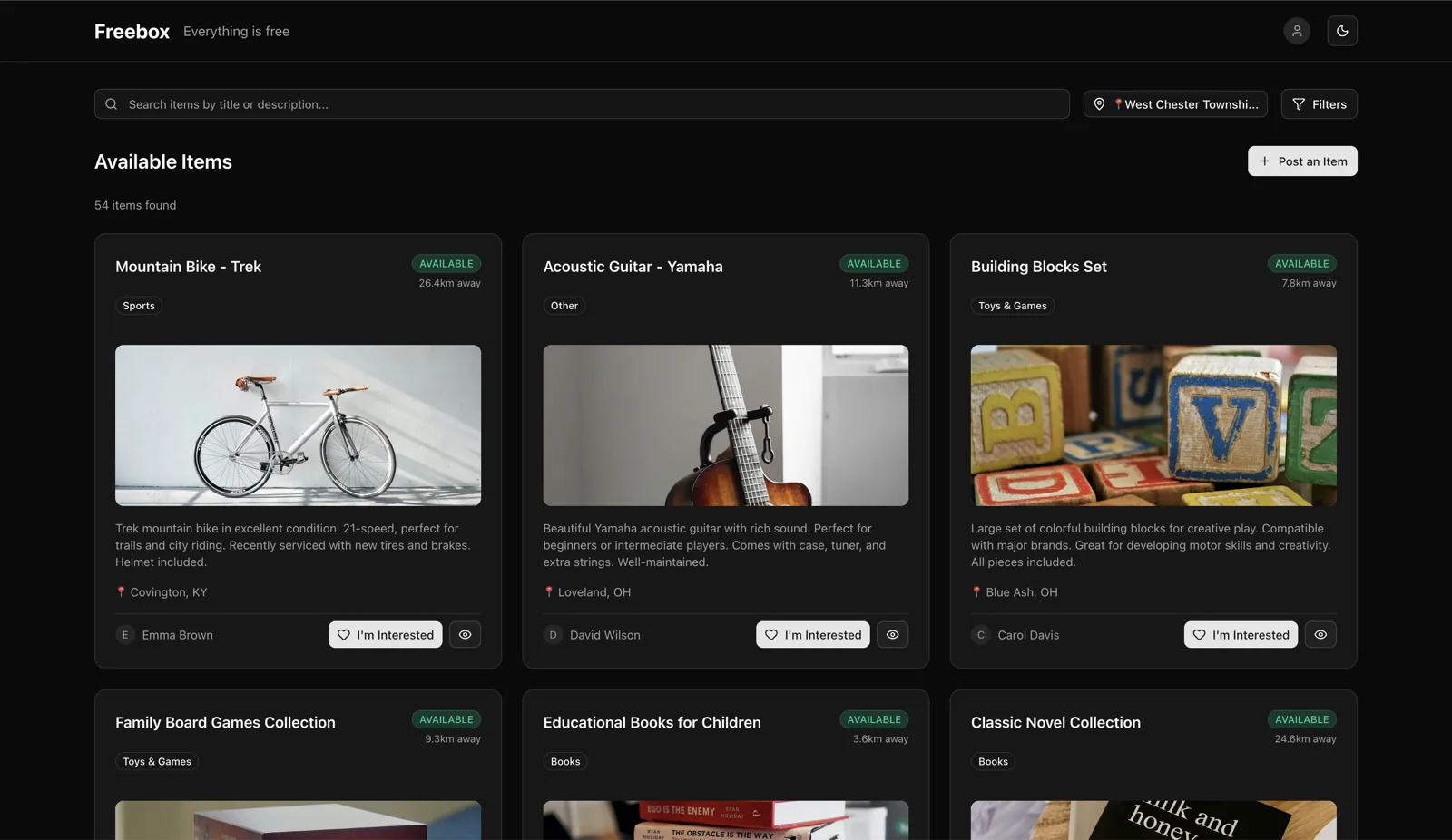Open Educational Books for Children title
1452x840 pixels.
652,723
